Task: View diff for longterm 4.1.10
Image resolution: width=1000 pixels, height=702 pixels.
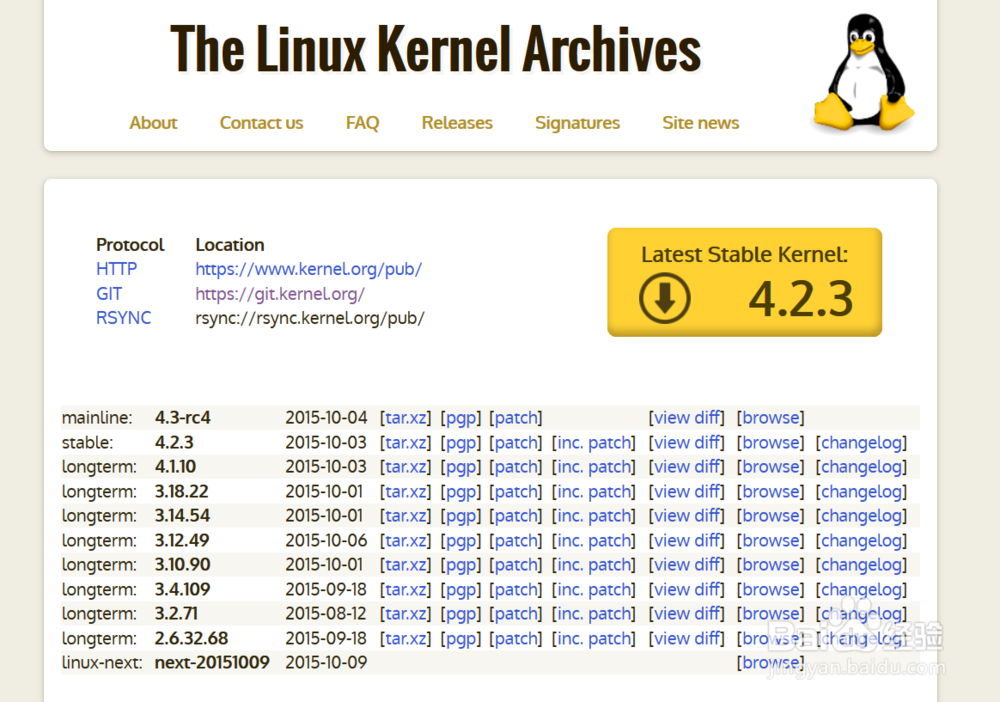Action: (687, 467)
